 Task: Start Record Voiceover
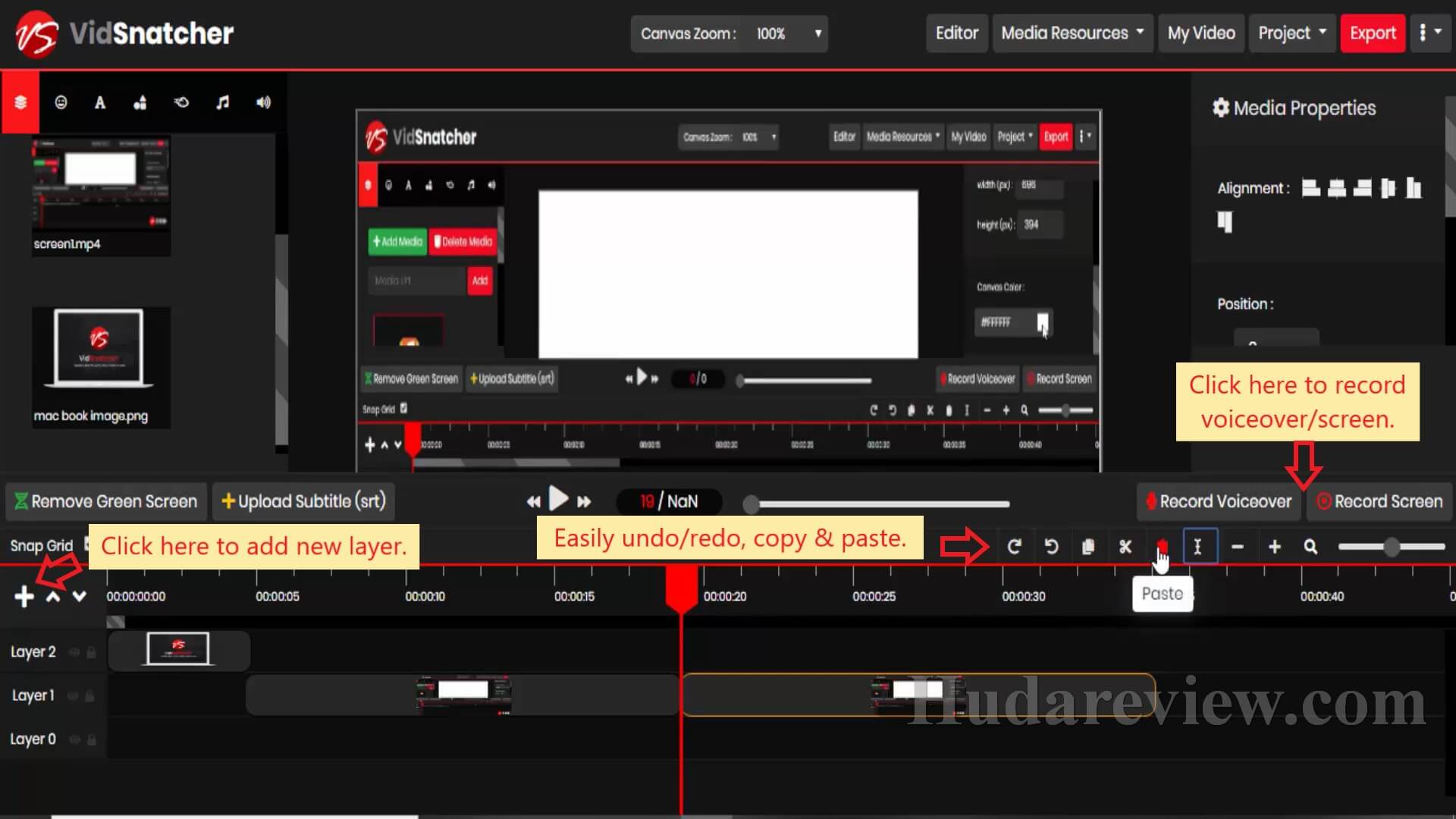tap(1218, 501)
